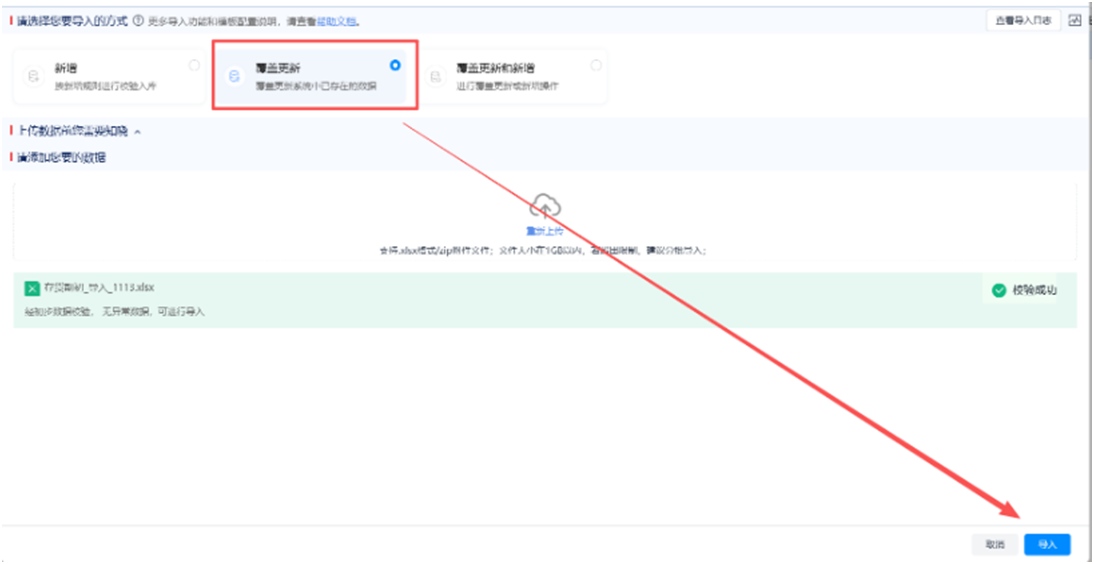Click the 新增 card title text
1094x564 pixels.
pos(66,69)
